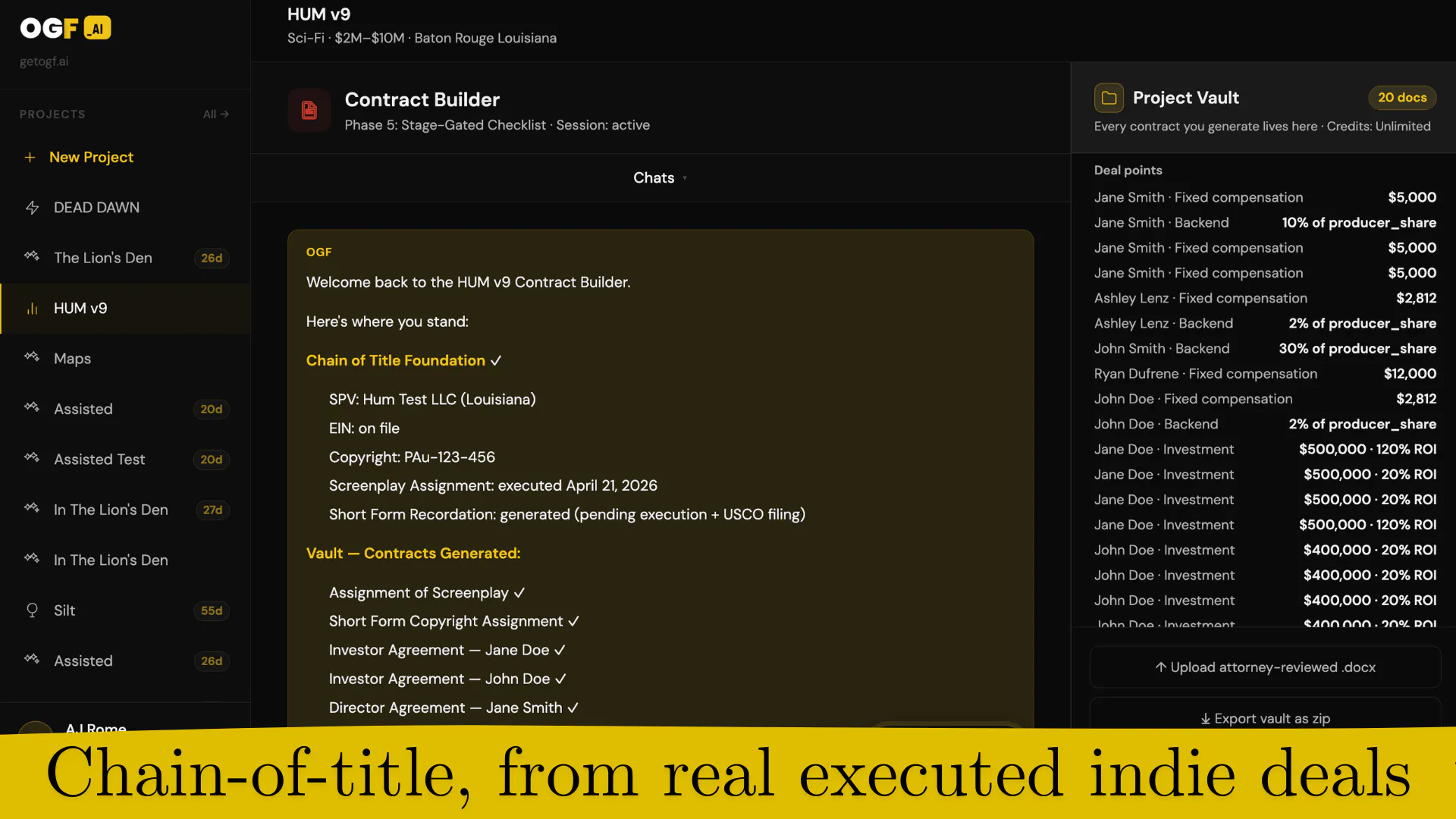Click the icon beside The Lion's Den
This screenshot has width=1456, height=819.
click(32, 256)
